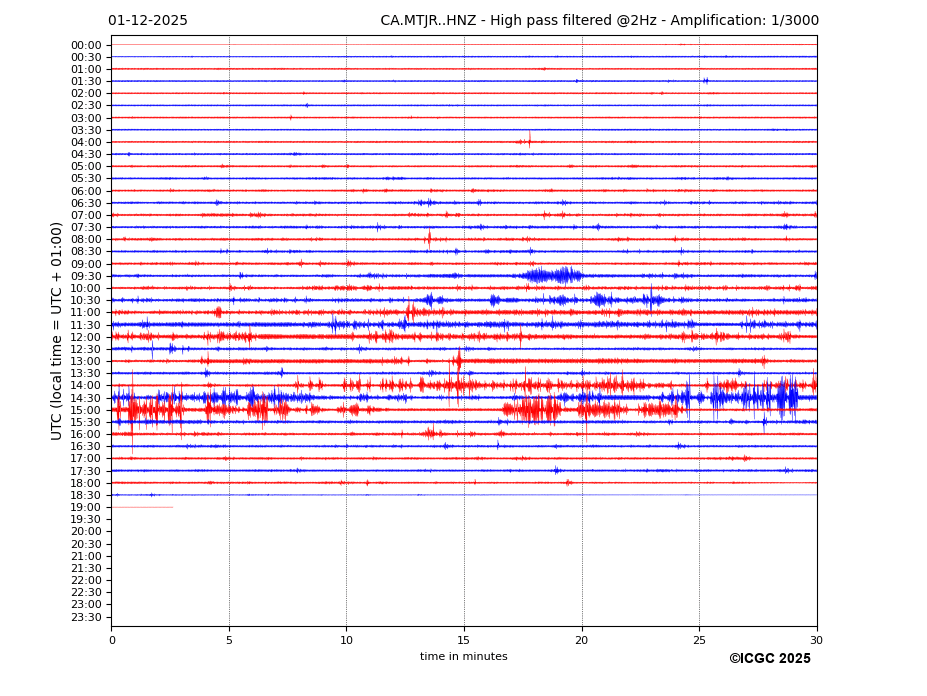This screenshot has height=696, width=927.
Task: Select the 09:30 time row label
Action: point(86,276)
